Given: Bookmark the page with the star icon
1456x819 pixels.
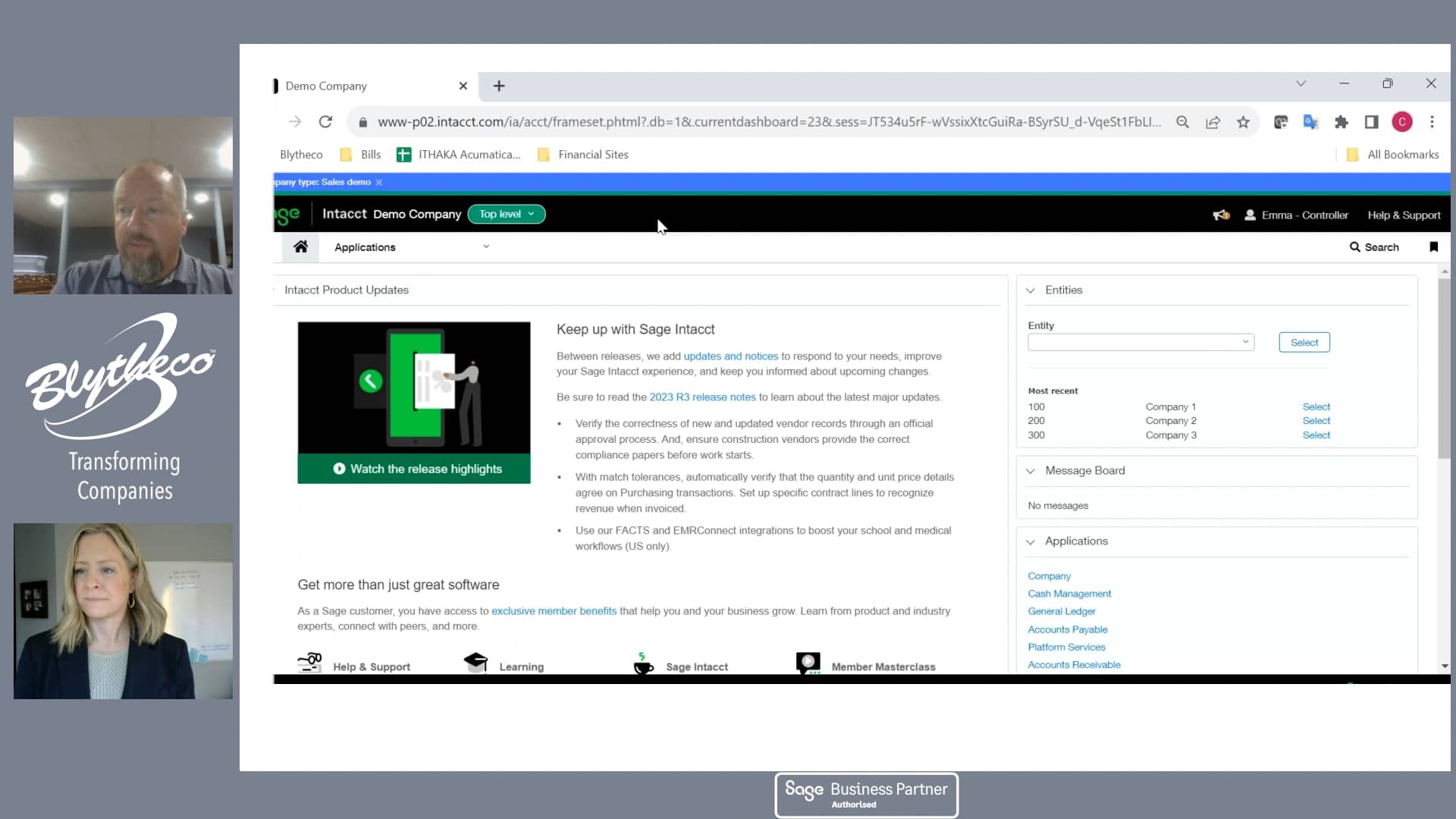Looking at the screenshot, I should [x=1243, y=122].
